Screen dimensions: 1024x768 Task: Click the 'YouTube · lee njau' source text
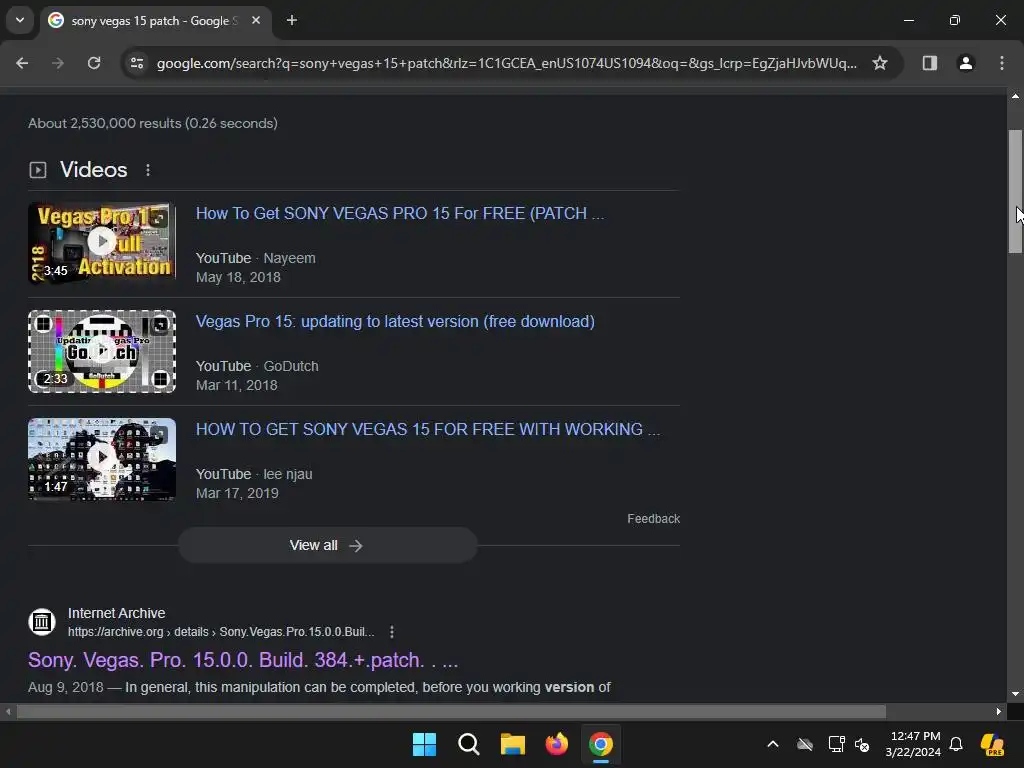pos(254,474)
